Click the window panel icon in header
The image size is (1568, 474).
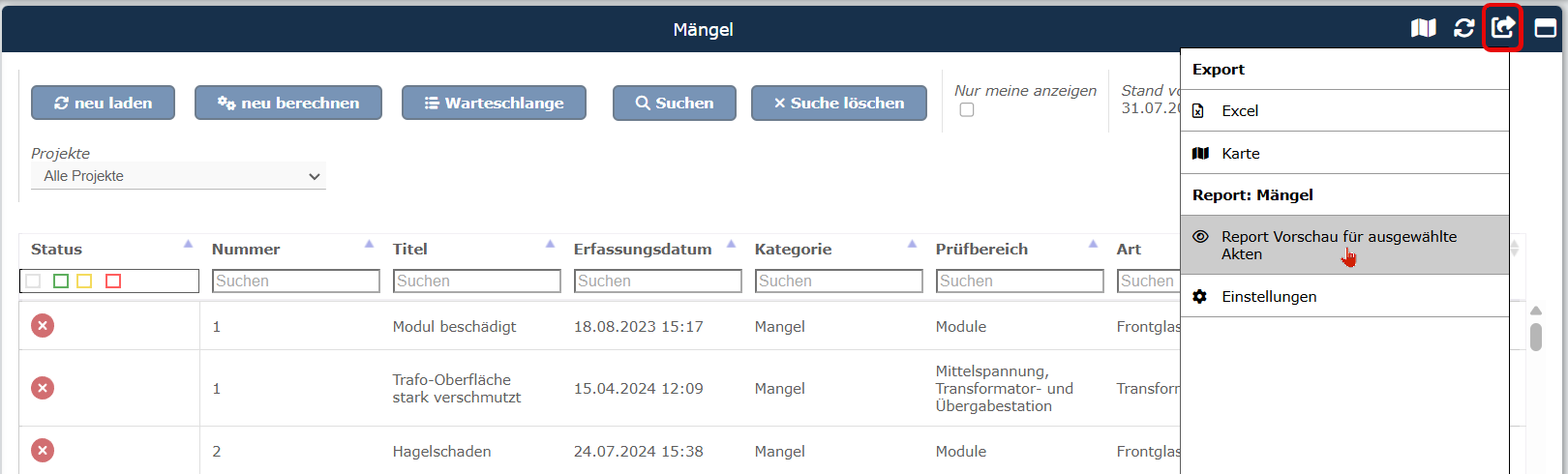1546,28
